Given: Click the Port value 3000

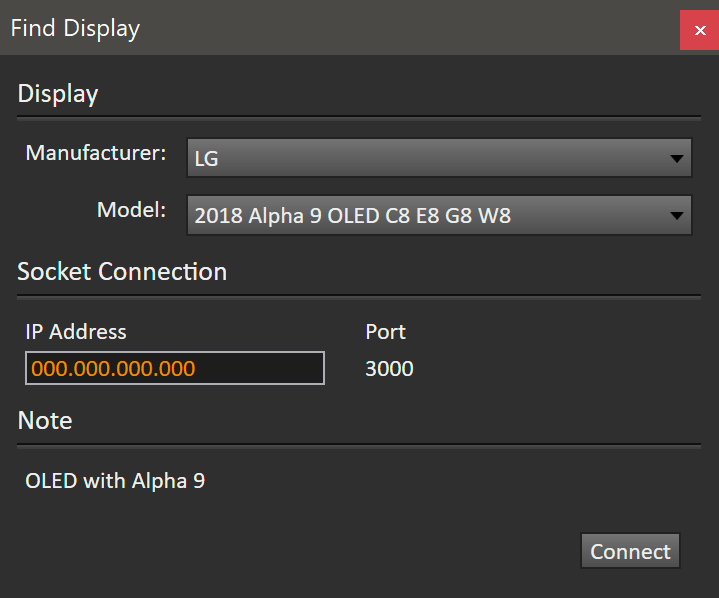Looking at the screenshot, I should click(389, 369).
